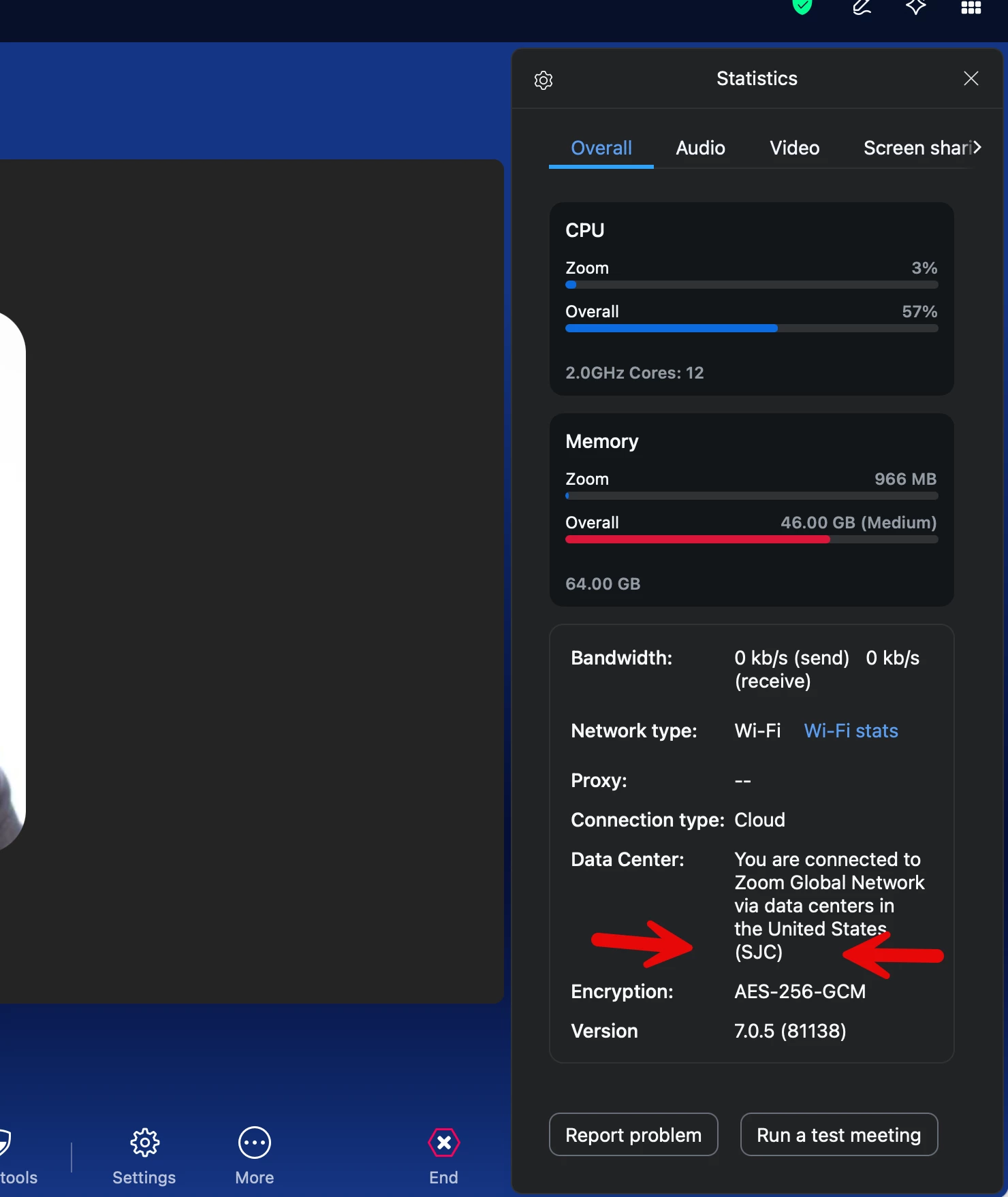Click the Bandwidth send and receive value
Image resolution: width=1008 pixels, height=1197 pixels.
tap(827, 669)
